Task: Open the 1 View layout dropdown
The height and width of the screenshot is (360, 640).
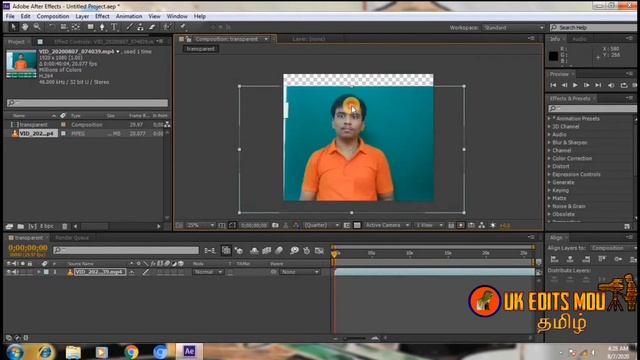Action: pos(429,225)
